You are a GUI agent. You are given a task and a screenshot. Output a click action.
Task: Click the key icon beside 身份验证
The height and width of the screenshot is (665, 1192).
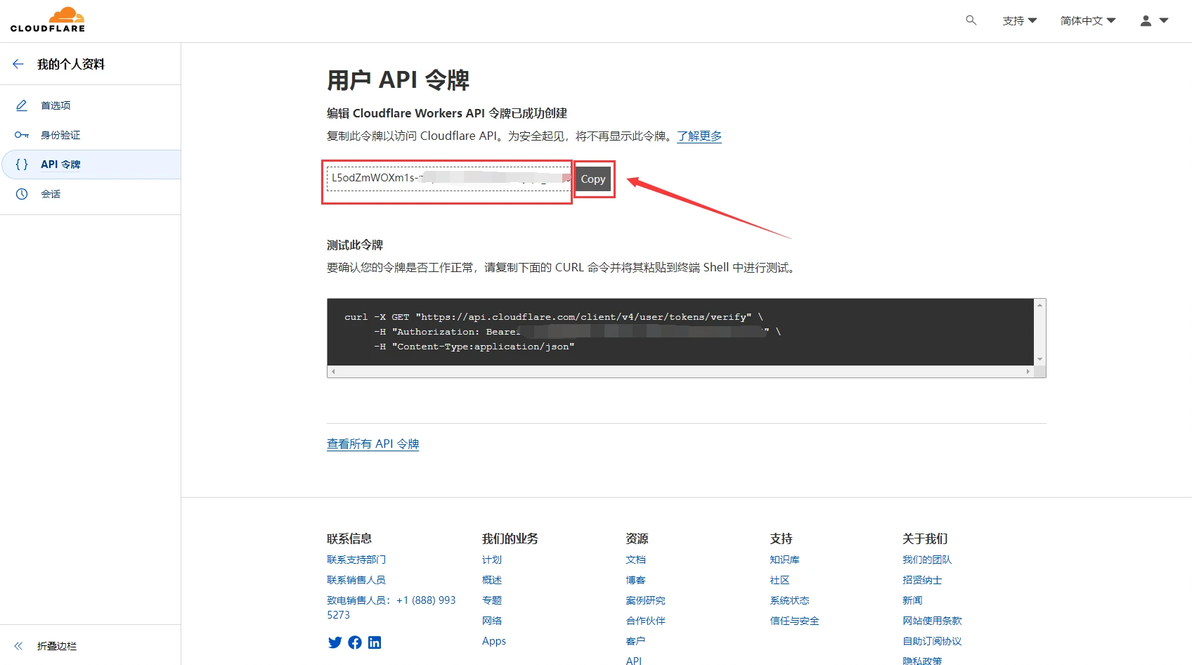click(x=21, y=135)
